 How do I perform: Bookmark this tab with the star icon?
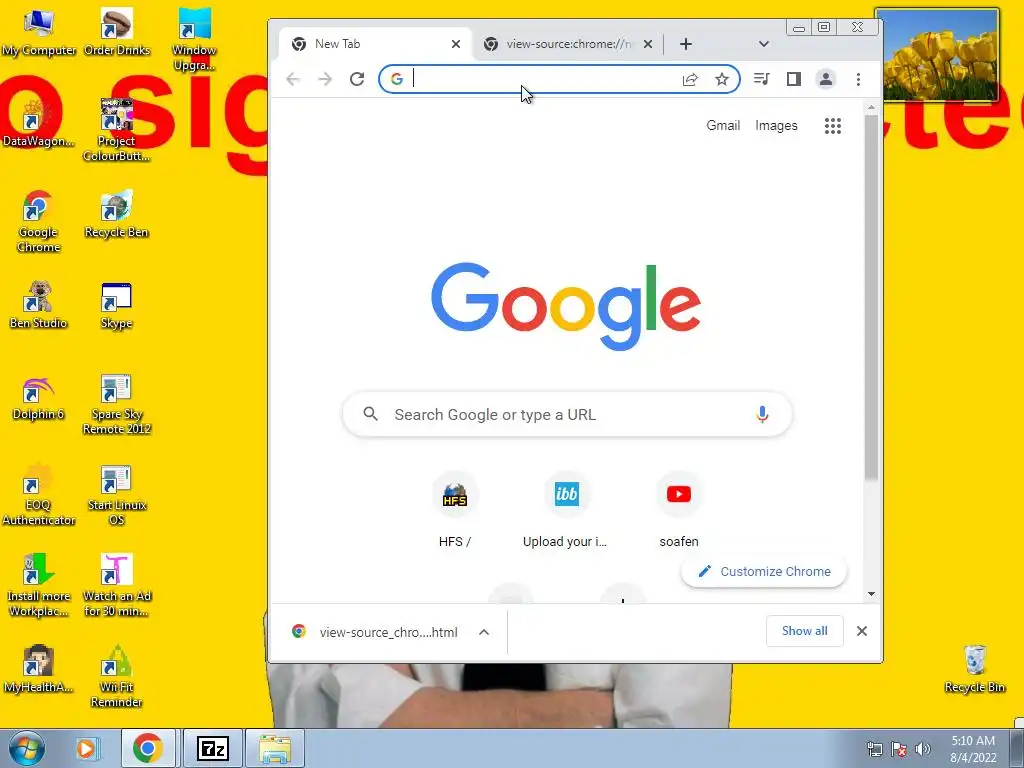722,80
